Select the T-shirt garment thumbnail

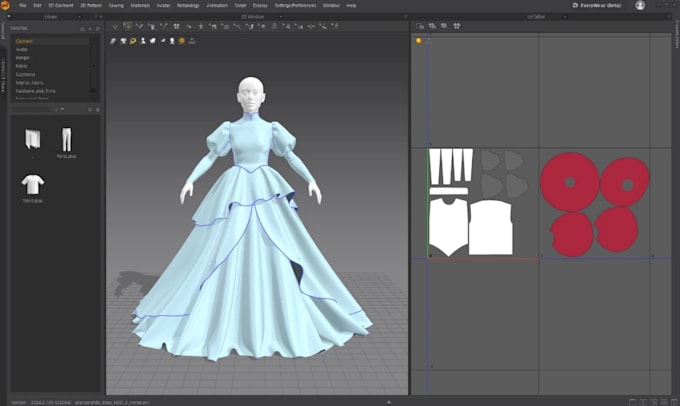point(33,184)
